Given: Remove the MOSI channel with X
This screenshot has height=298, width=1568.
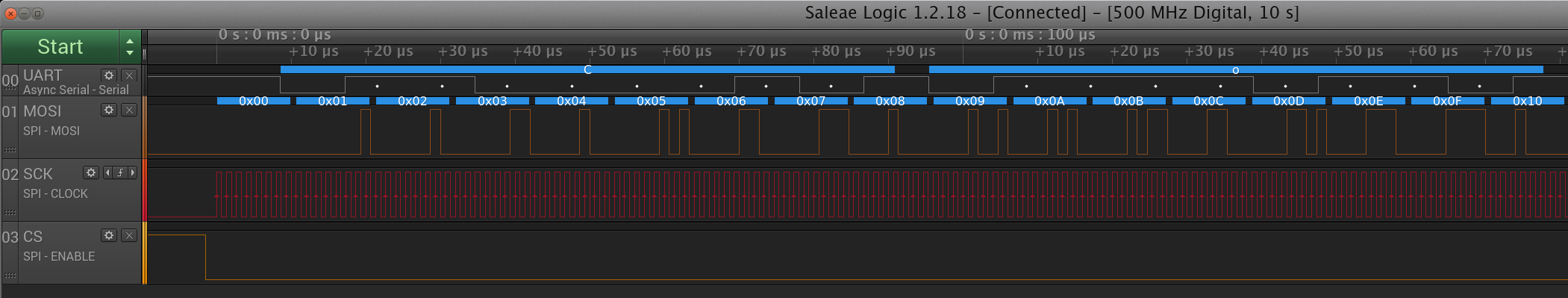Looking at the screenshot, I should pyautogui.click(x=129, y=110).
